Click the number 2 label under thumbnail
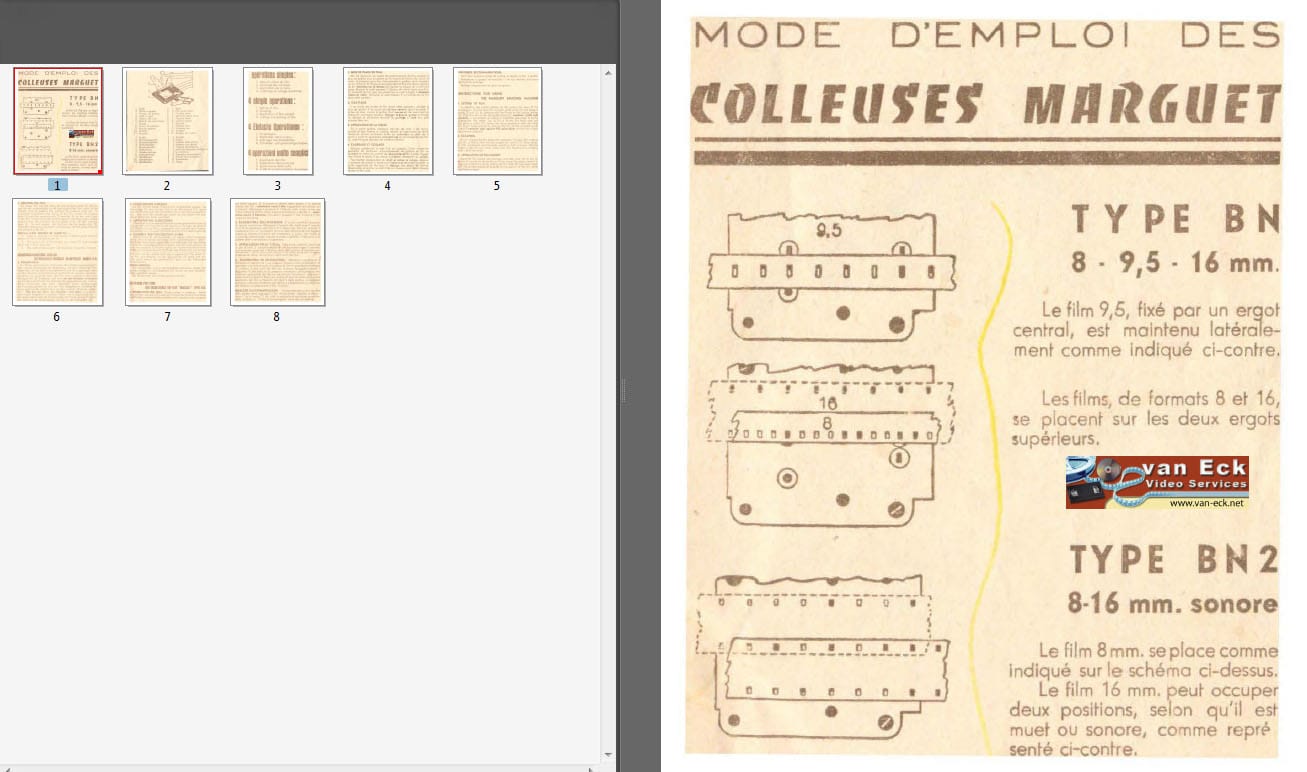Screen dimensions: 1307x772 pos(167,186)
